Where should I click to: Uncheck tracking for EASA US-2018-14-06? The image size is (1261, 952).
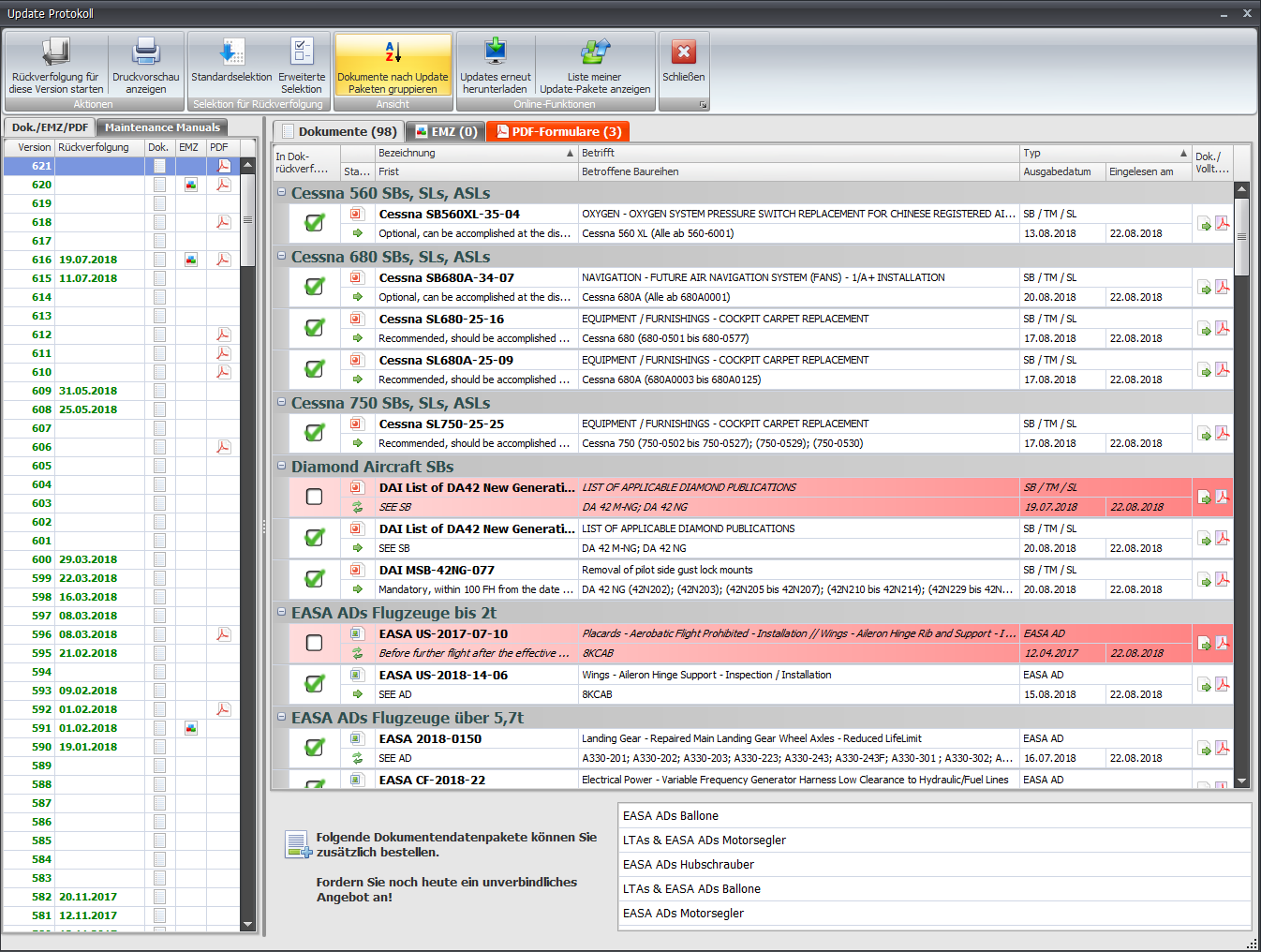click(x=315, y=684)
